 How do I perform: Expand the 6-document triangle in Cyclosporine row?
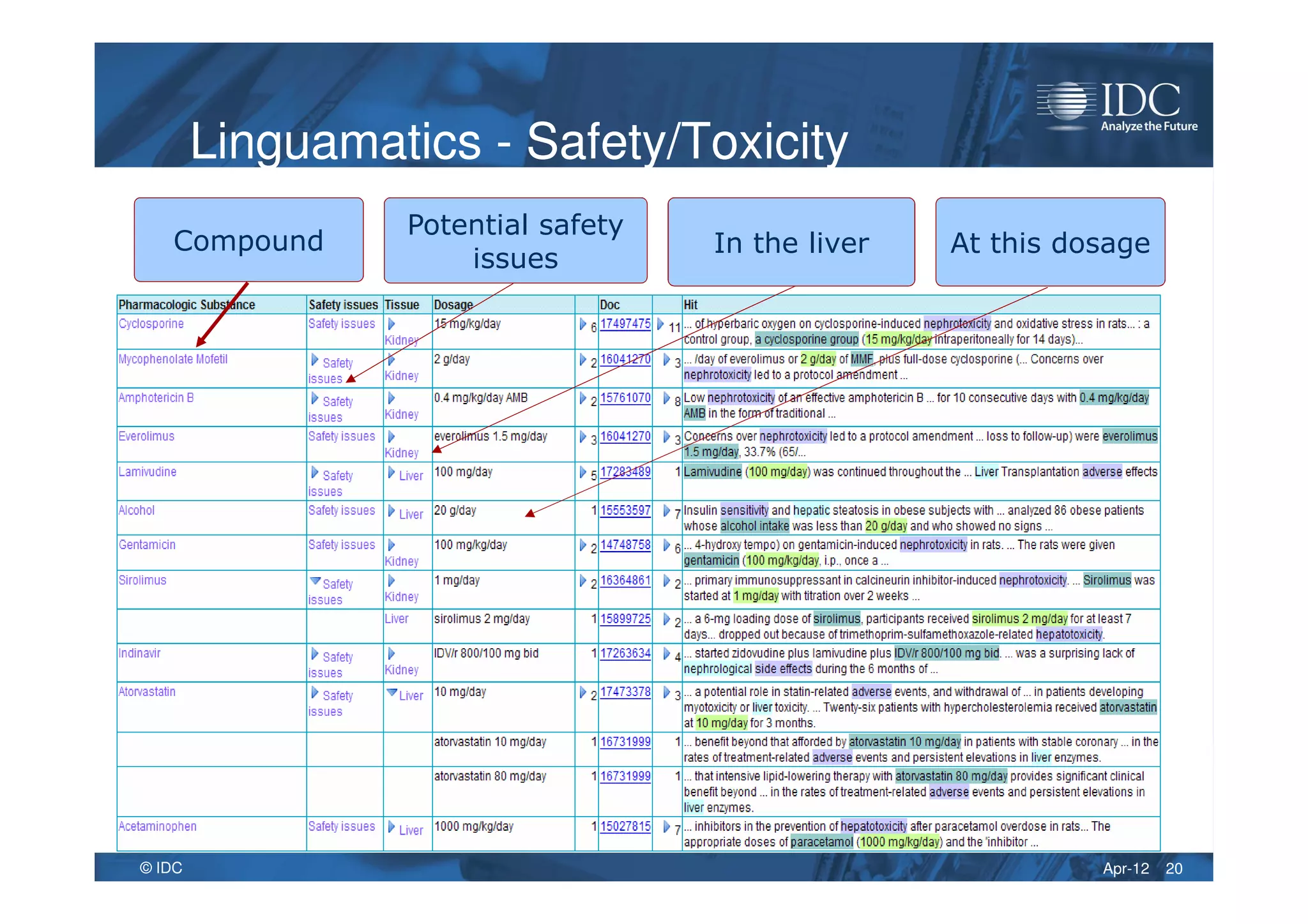(x=583, y=324)
